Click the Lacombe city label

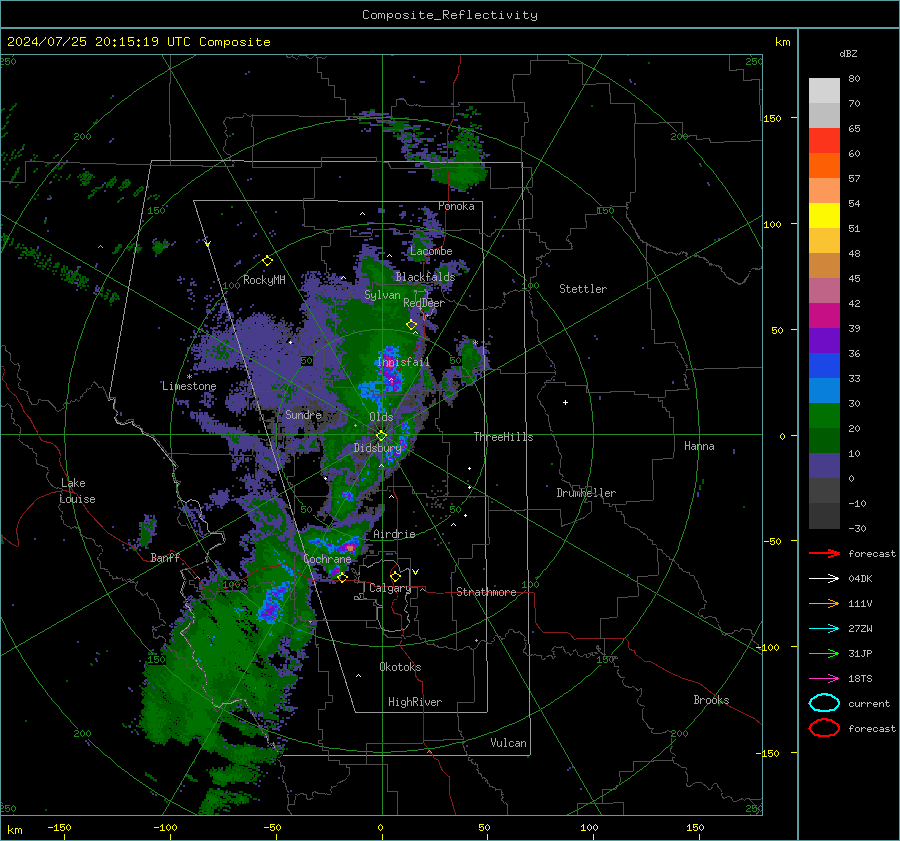click(x=431, y=251)
